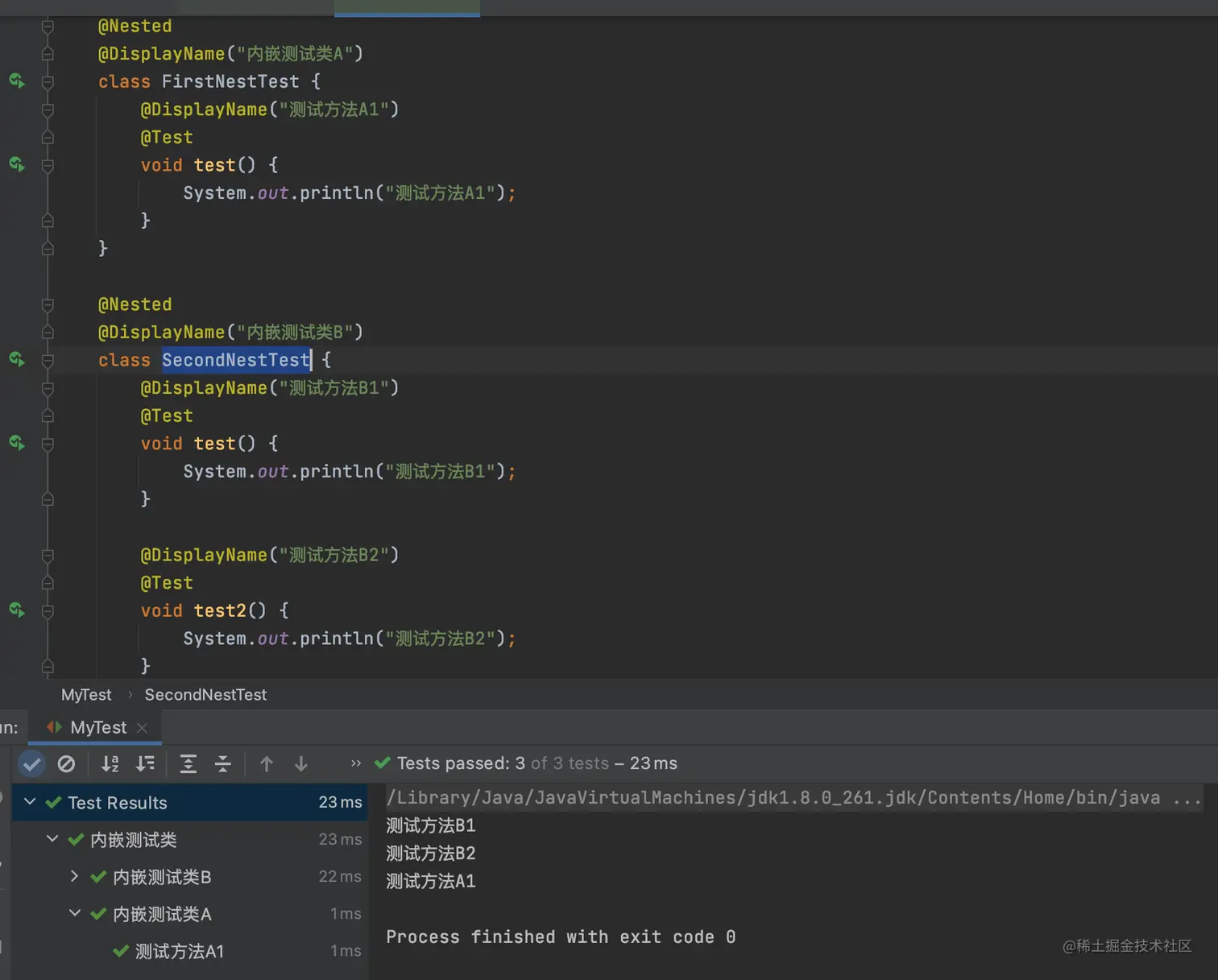Jump to previous failed test arrow
The height and width of the screenshot is (980, 1218).
[x=267, y=763]
